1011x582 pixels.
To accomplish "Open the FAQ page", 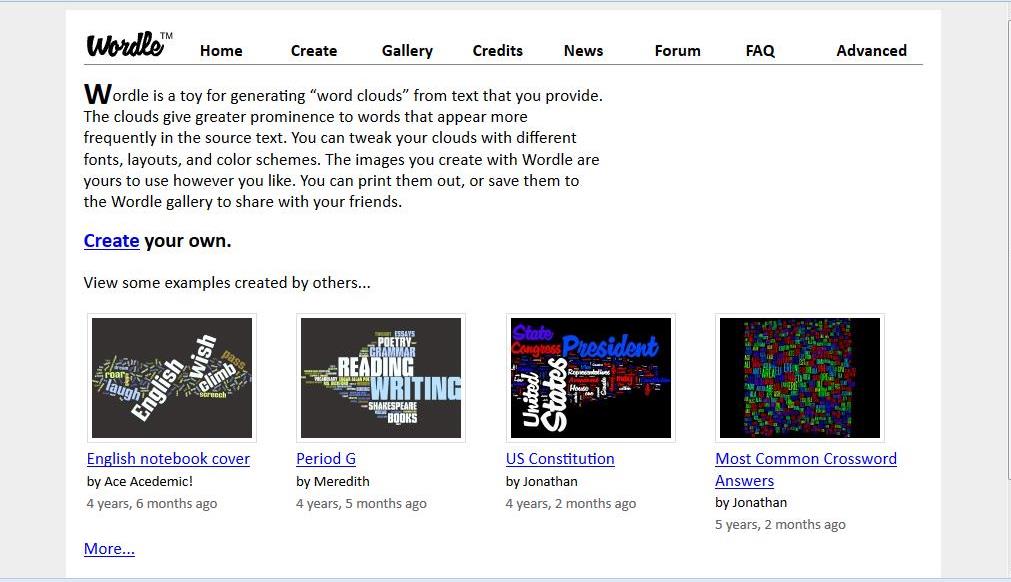I will [760, 51].
